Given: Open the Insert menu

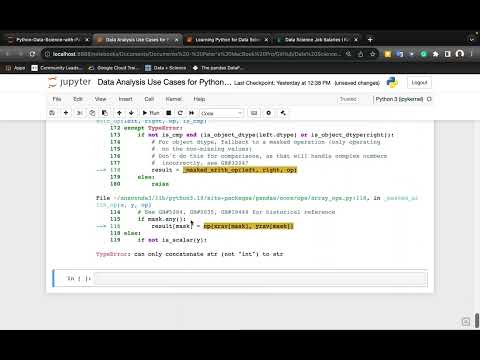Looking at the screenshot, I should coord(125,99).
